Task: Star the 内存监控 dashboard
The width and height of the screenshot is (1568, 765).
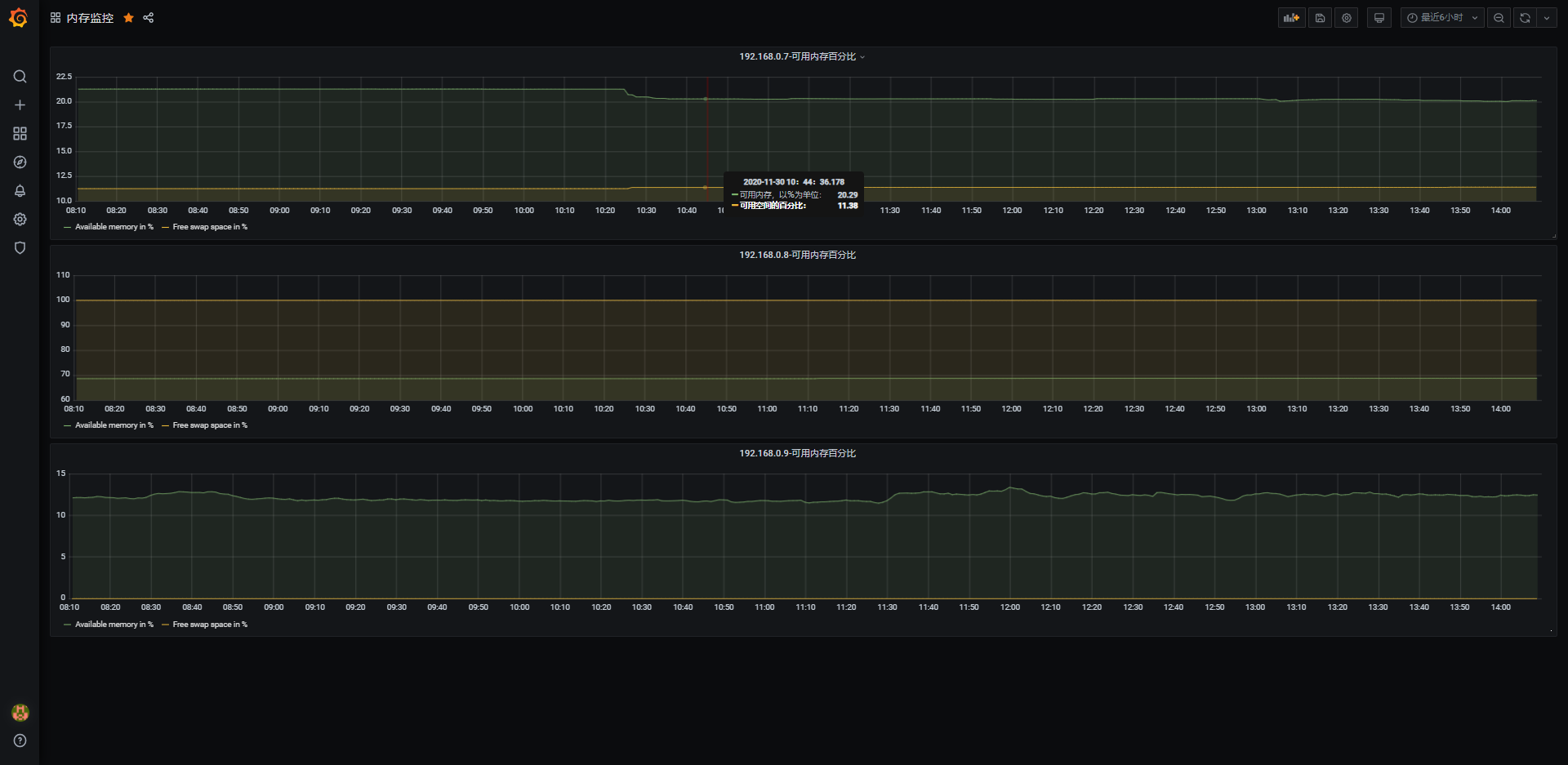Action: pyautogui.click(x=128, y=18)
